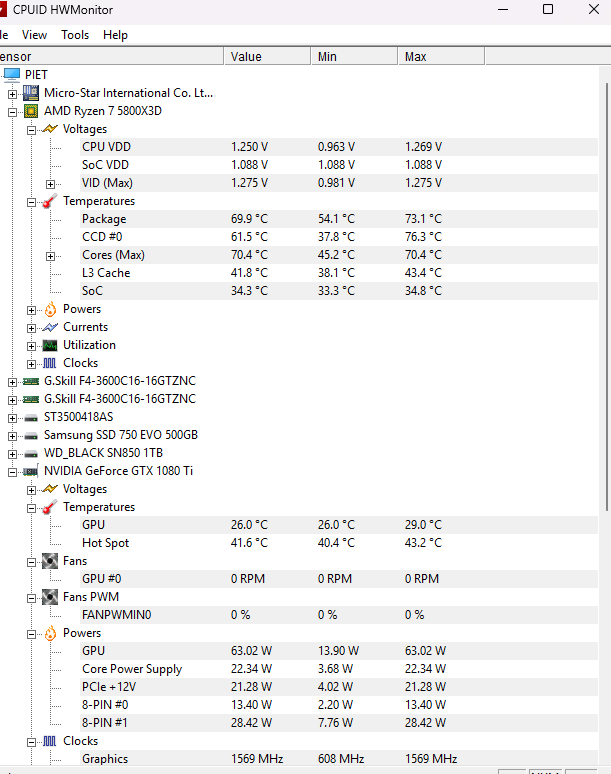Click the Sensor column header

(x=112, y=56)
